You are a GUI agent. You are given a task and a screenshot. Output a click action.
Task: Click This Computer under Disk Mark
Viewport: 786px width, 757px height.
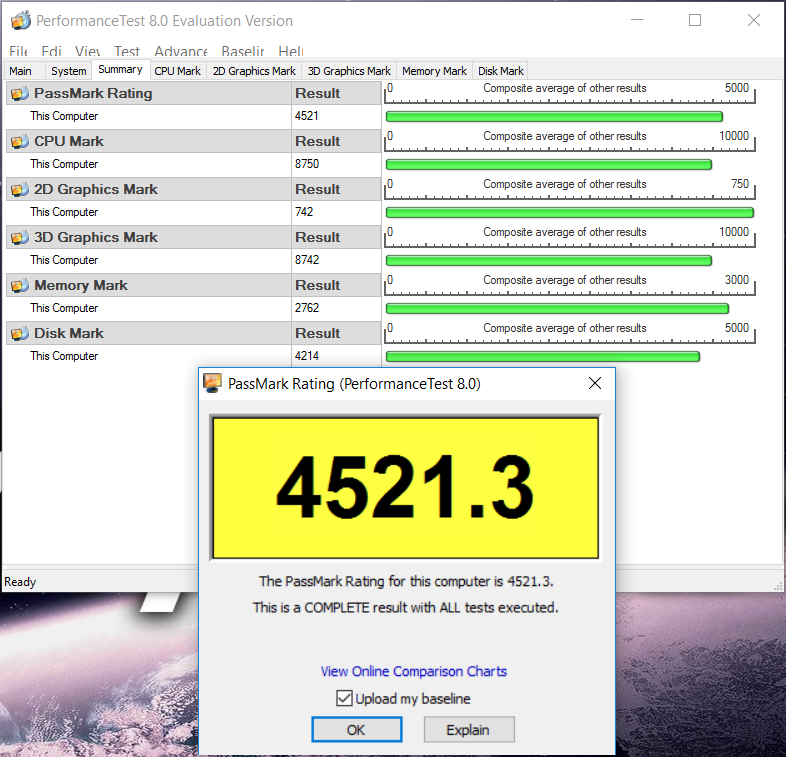(64, 356)
